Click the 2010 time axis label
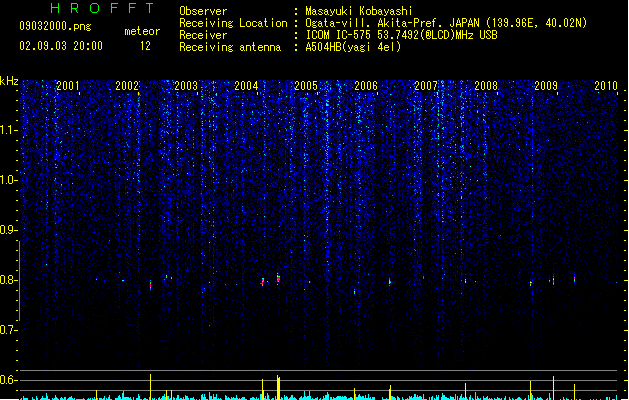Image resolution: width=629 pixels, height=400 pixels. point(606,85)
